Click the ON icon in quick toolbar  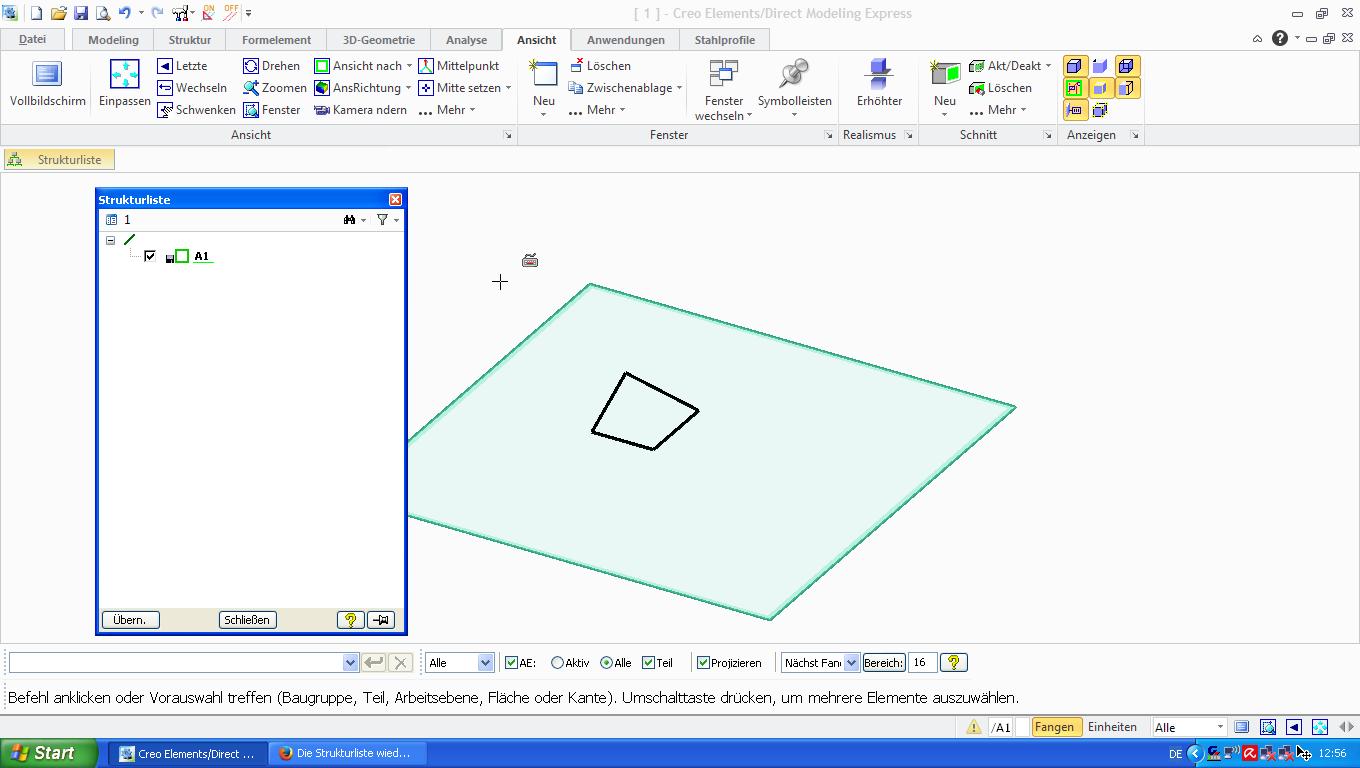click(x=208, y=13)
